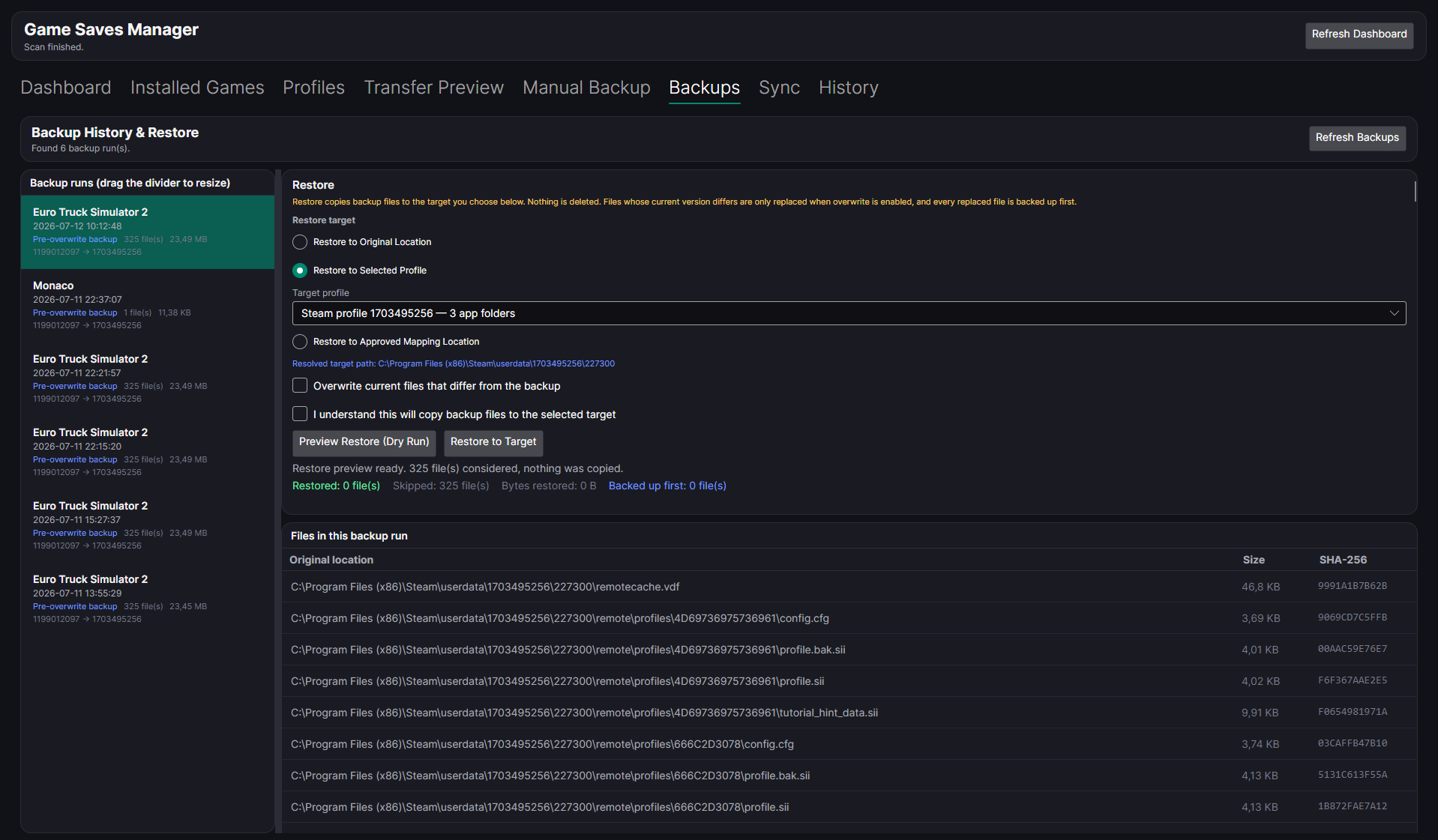Click the 'Scan finished.' status text

click(53, 47)
